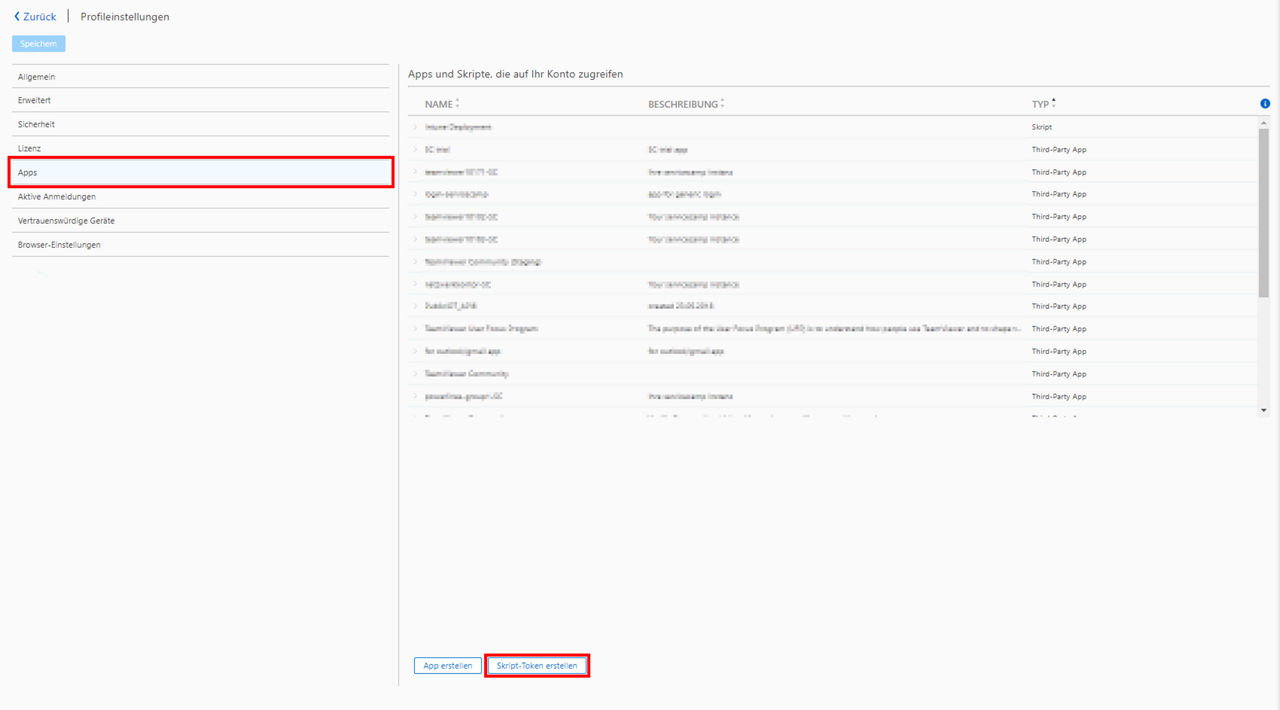The width and height of the screenshot is (1280, 710).
Task: Click the apps list scrollbar thumb
Action: click(1264, 212)
